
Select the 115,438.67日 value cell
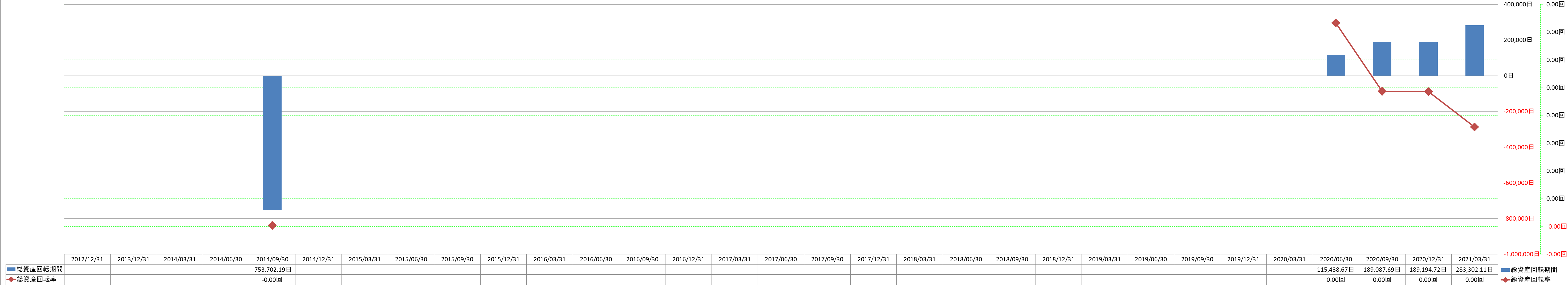(1336, 269)
